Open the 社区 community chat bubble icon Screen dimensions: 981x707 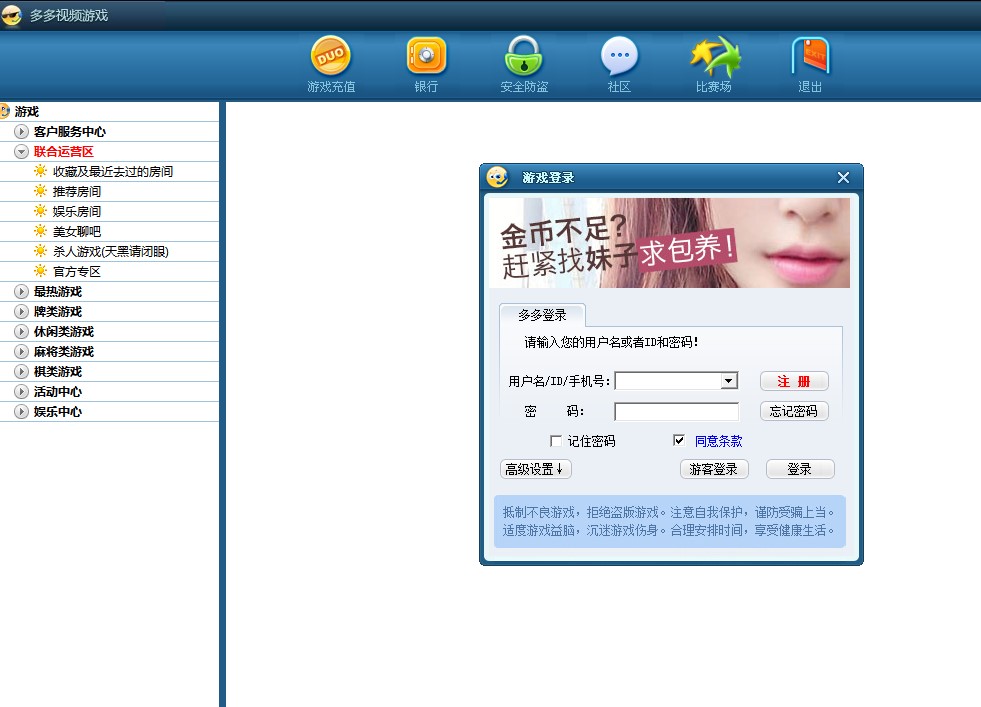coord(619,56)
